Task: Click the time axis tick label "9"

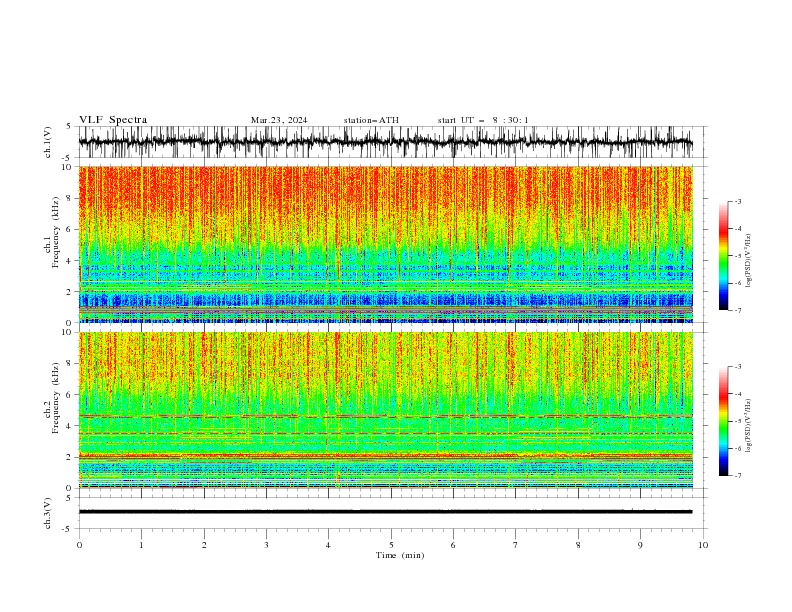Action: click(x=640, y=545)
